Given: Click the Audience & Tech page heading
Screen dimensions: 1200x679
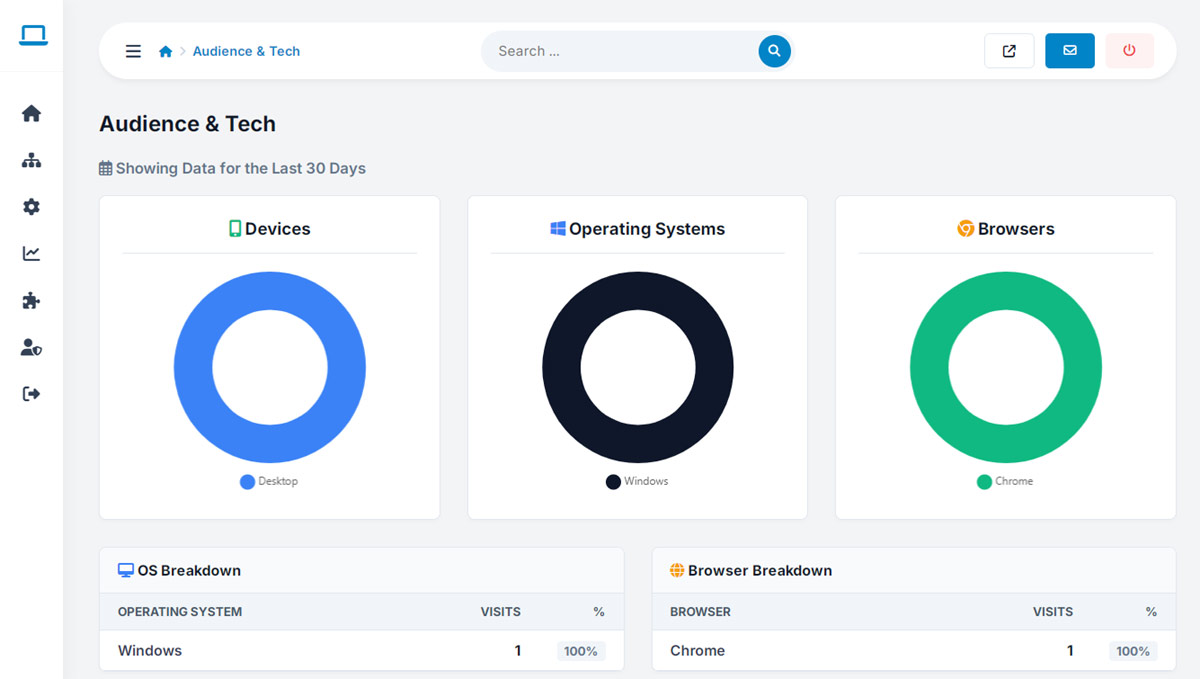Looking at the screenshot, I should (187, 124).
